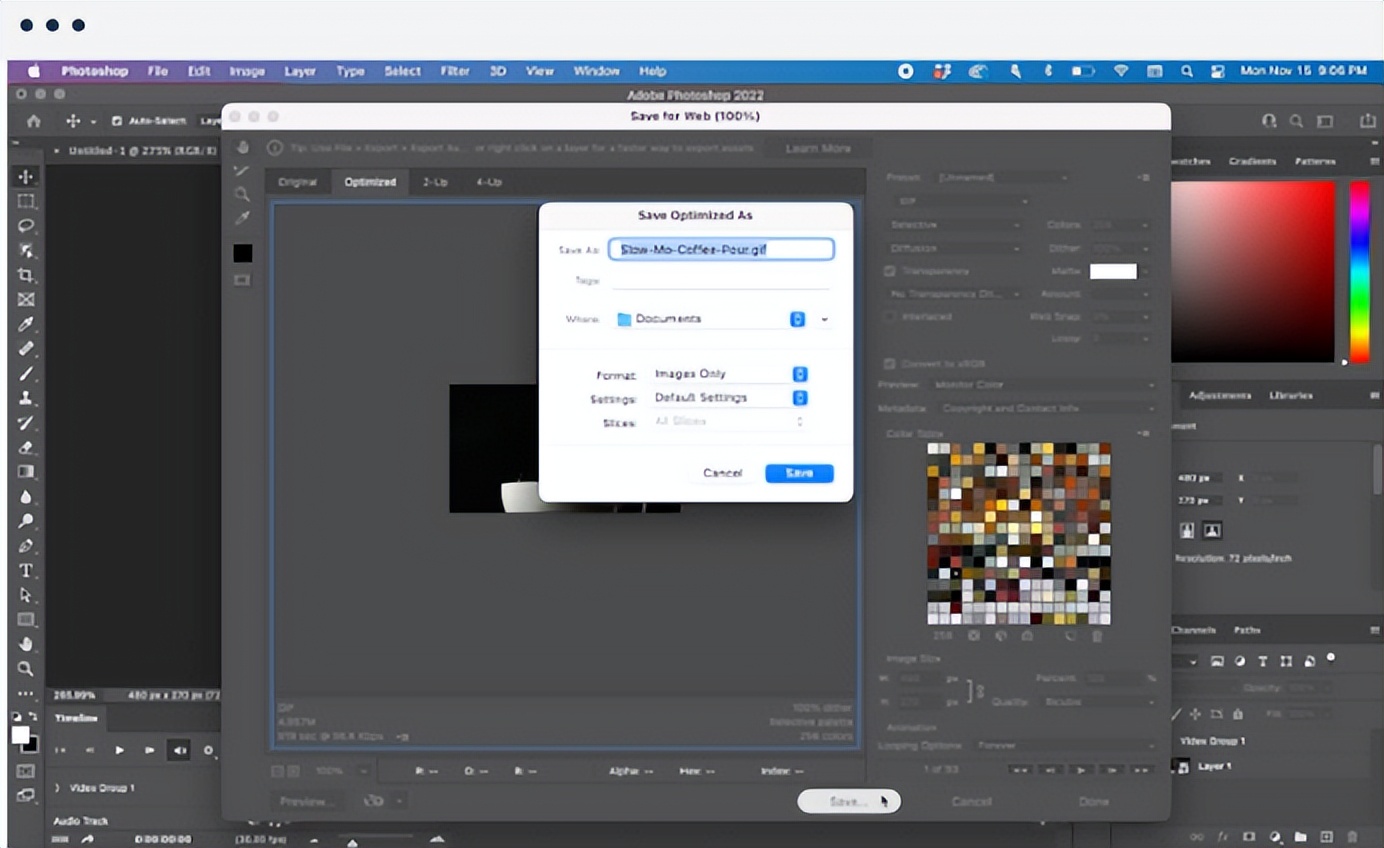Click the blue Save button
1384x848 pixels.
[799, 473]
